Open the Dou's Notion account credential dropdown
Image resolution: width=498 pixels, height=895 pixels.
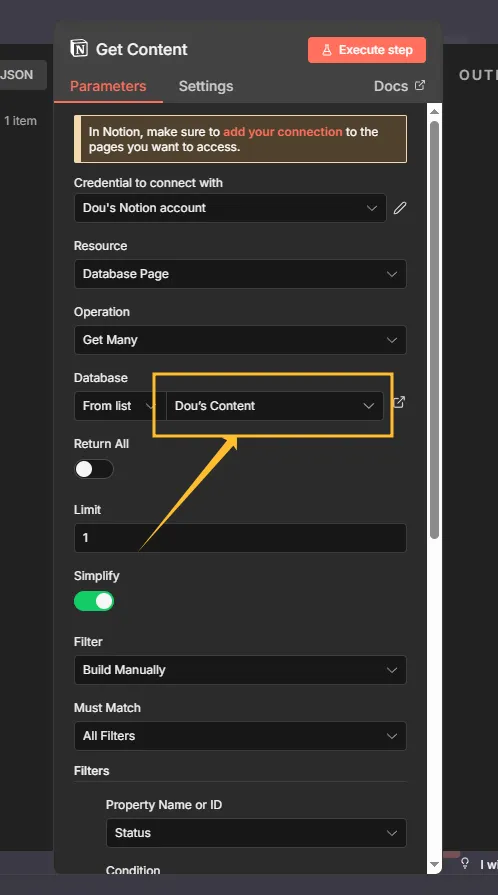pos(230,208)
